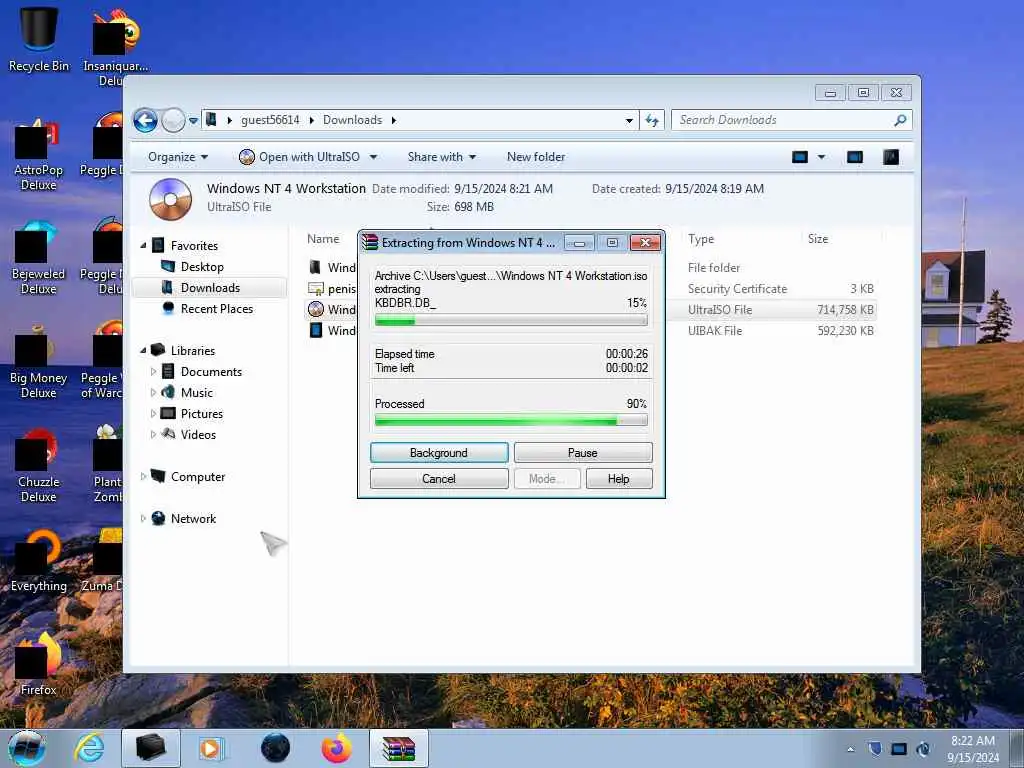This screenshot has width=1024, height=768.
Task: Click Open with UltraISO
Action: coord(300,157)
